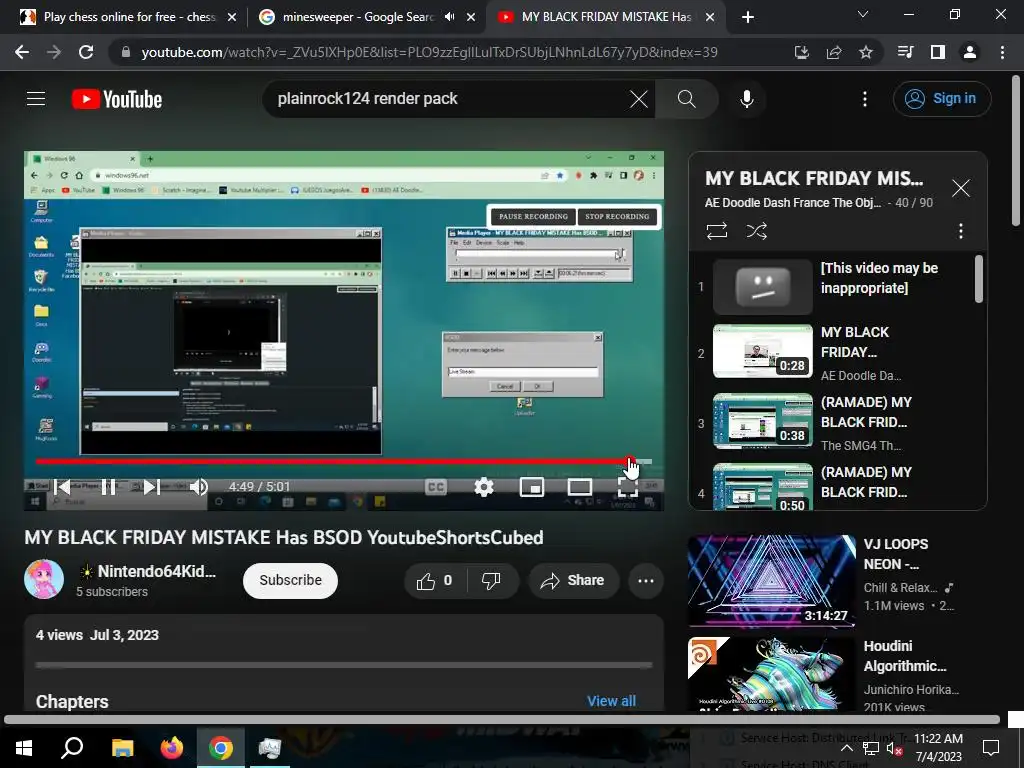Pause the playing video

[x=108, y=487]
